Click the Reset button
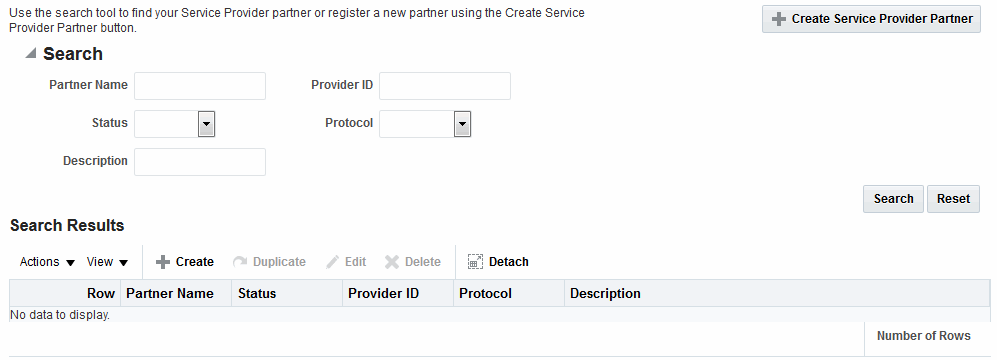 coord(953,199)
